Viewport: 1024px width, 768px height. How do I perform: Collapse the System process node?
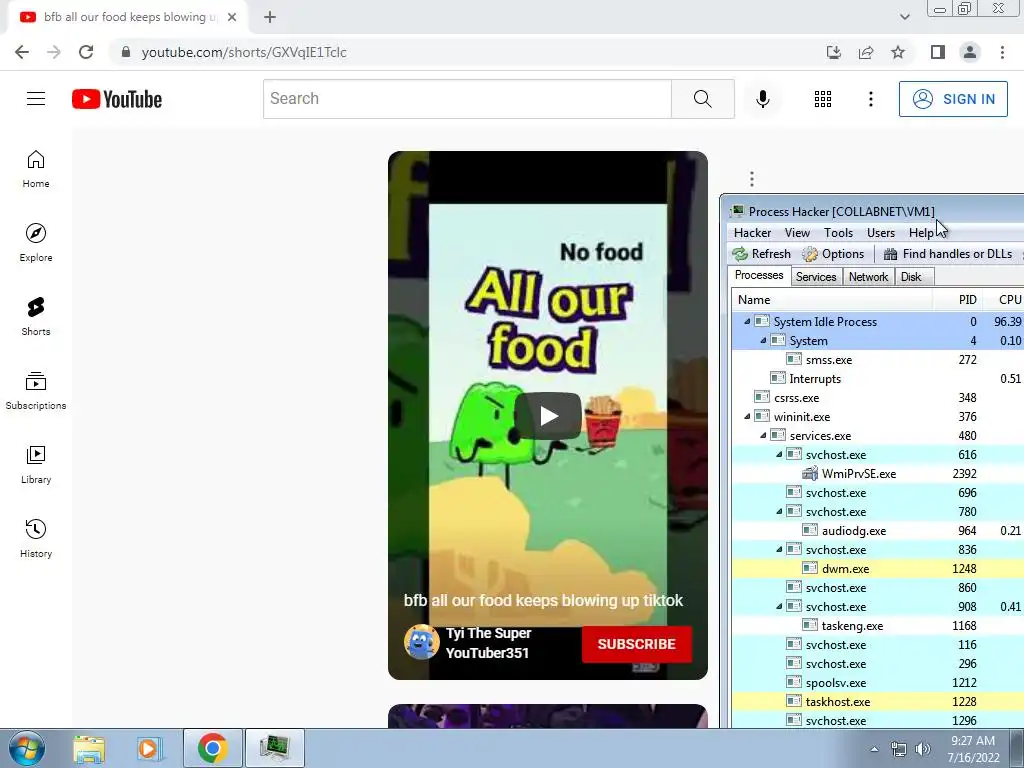(763, 340)
